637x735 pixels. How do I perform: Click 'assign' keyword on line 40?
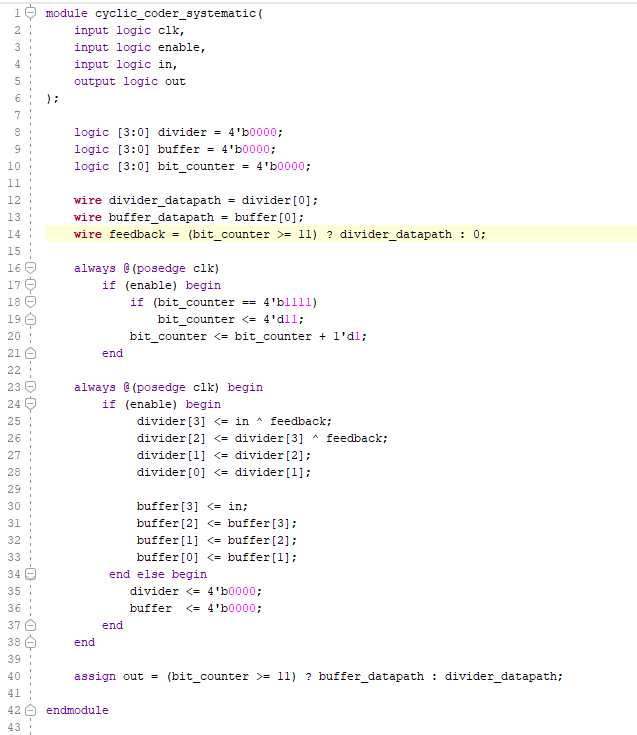(95, 676)
